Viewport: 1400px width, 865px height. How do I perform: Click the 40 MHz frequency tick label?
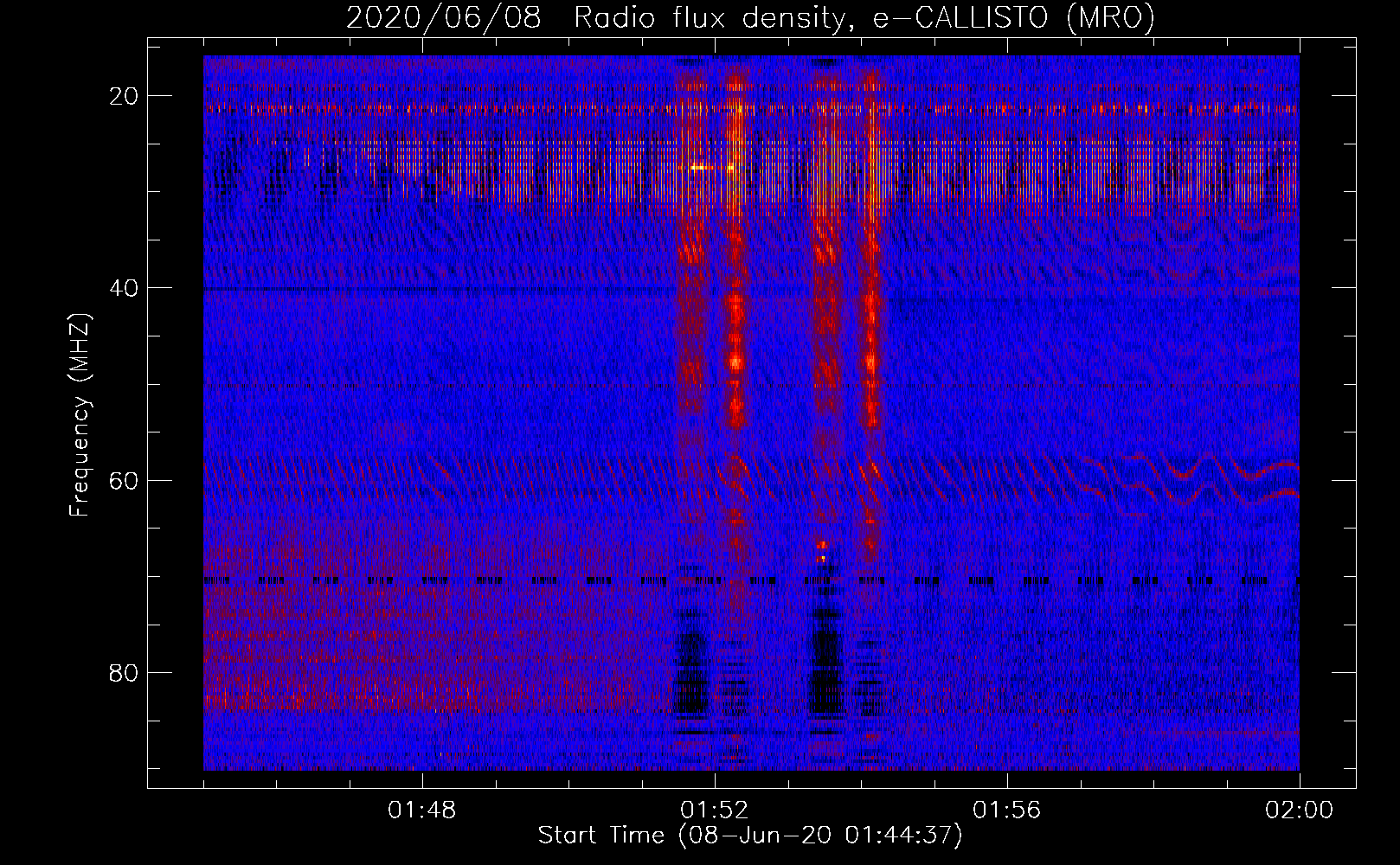[124, 288]
